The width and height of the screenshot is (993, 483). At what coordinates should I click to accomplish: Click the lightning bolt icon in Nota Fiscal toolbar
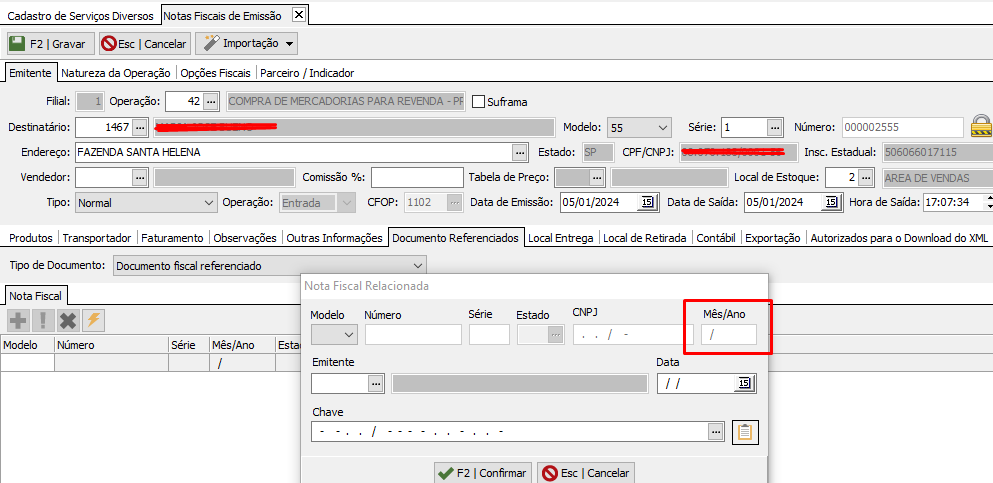click(94, 320)
